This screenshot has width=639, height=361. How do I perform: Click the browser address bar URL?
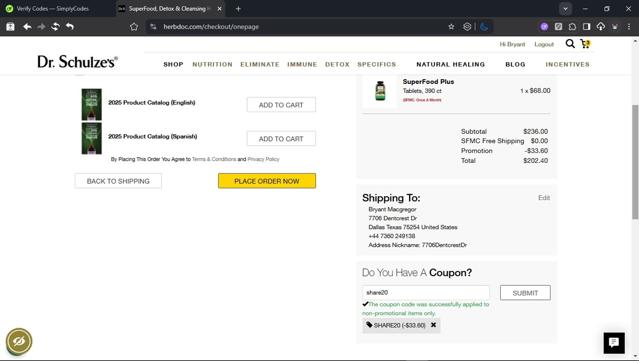[x=211, y=26]
